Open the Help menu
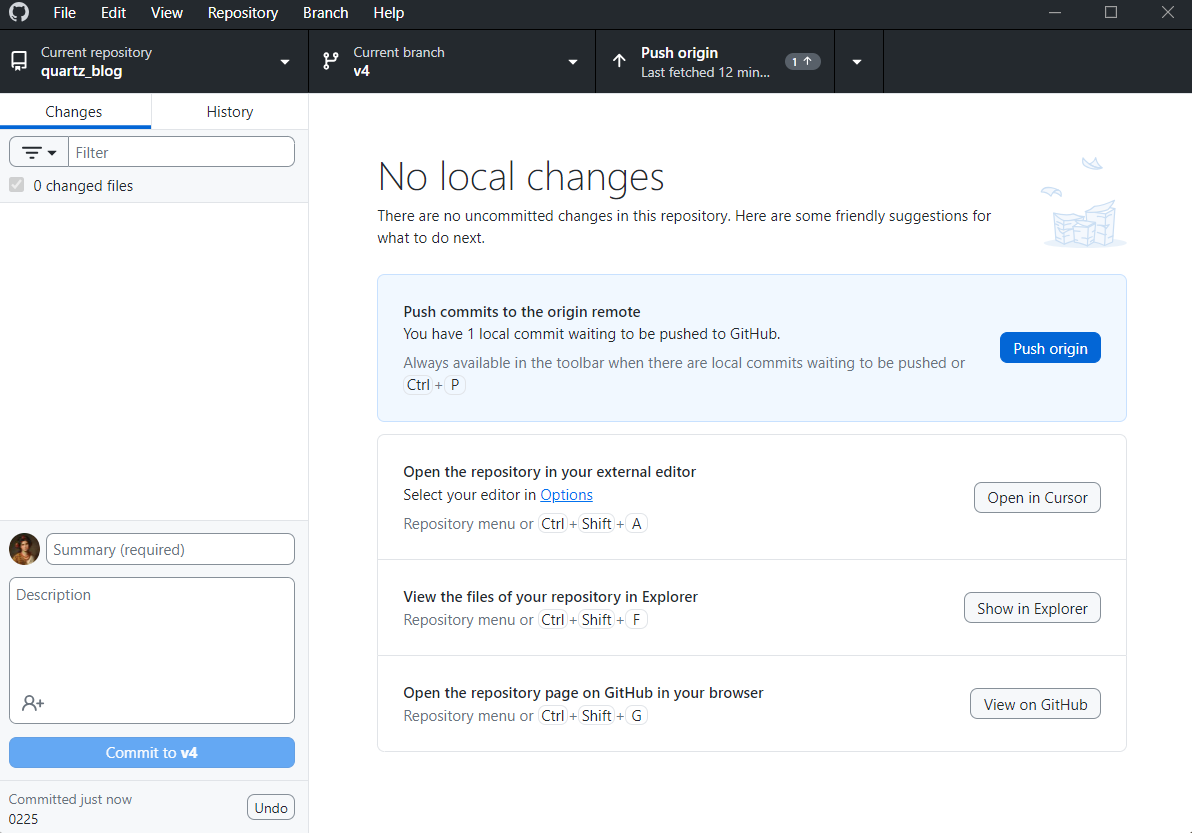This screenshot has width=1192, height=833. point(388,13)
